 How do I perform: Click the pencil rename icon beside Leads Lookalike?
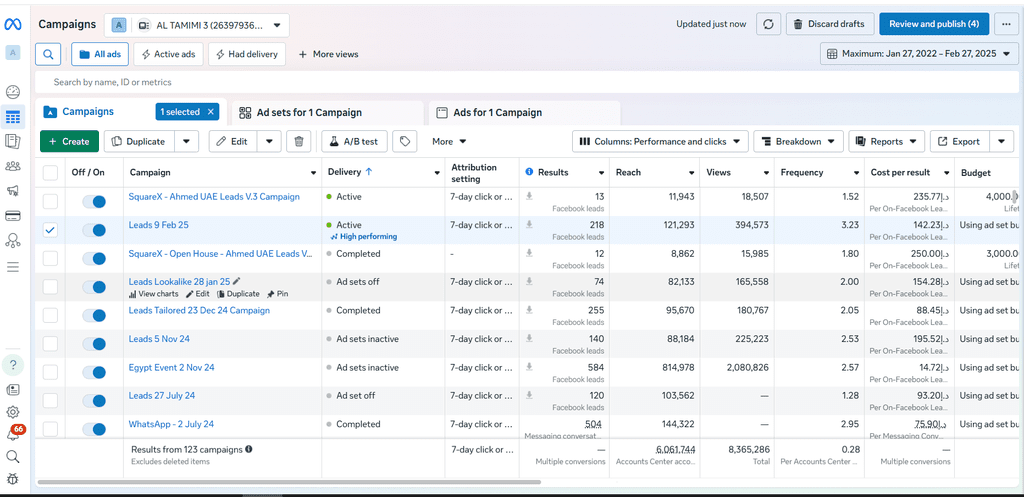coord(236,281)
